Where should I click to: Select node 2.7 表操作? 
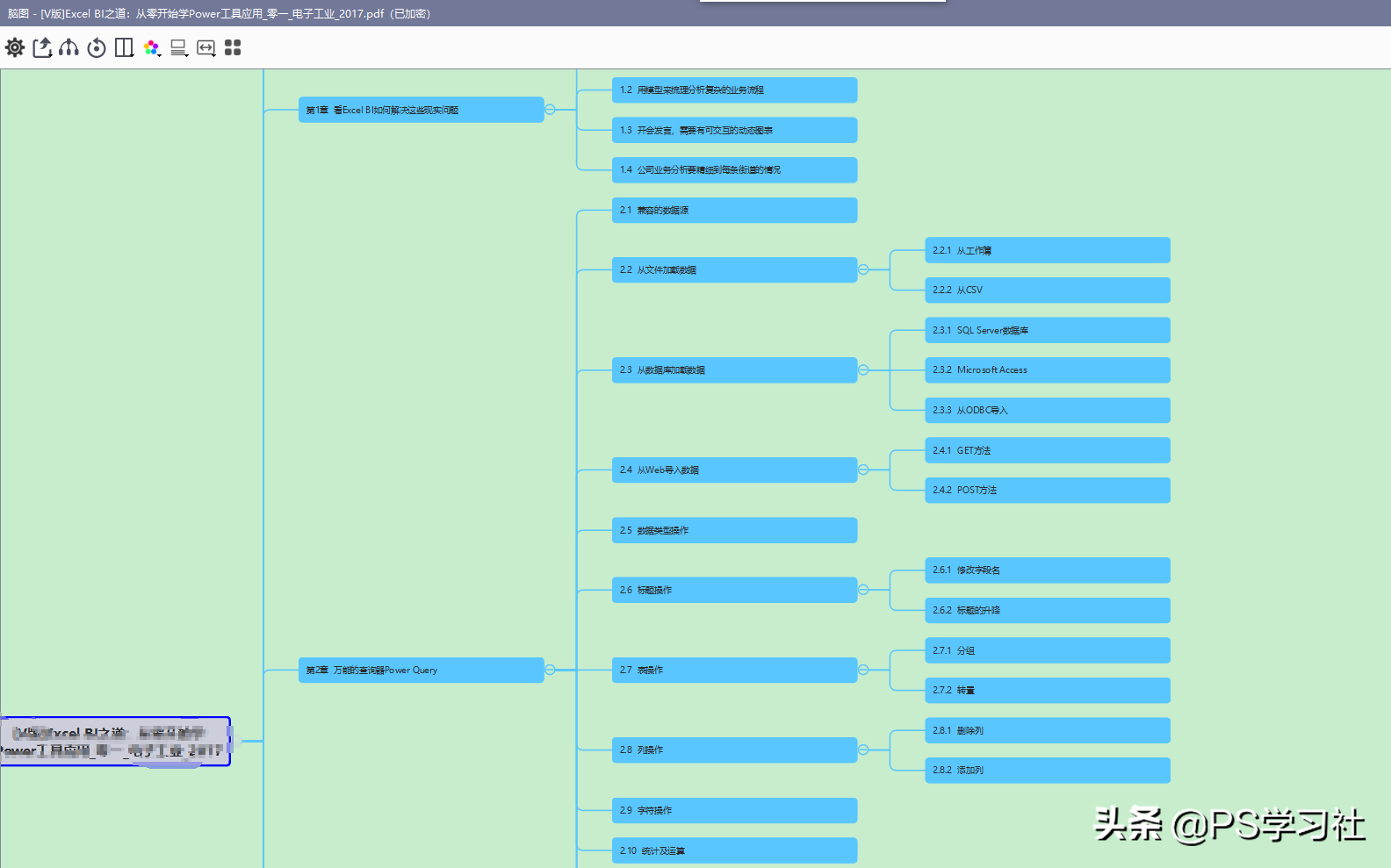click(735, 670)
